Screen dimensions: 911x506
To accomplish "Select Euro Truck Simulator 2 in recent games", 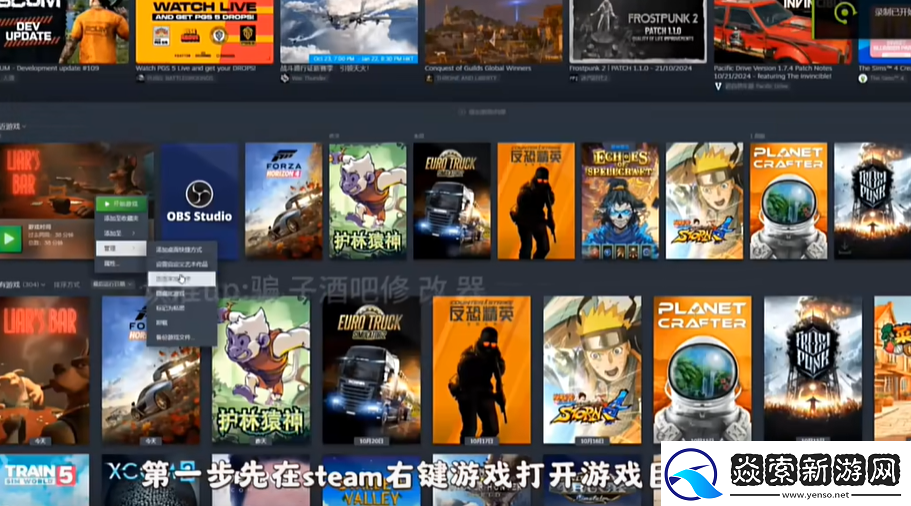I will 451,200.
